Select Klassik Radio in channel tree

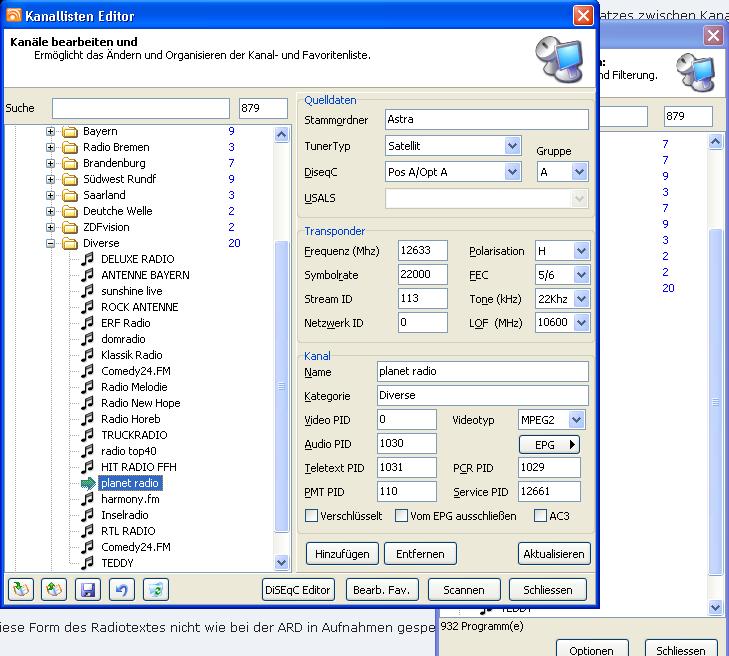point(131,355)
